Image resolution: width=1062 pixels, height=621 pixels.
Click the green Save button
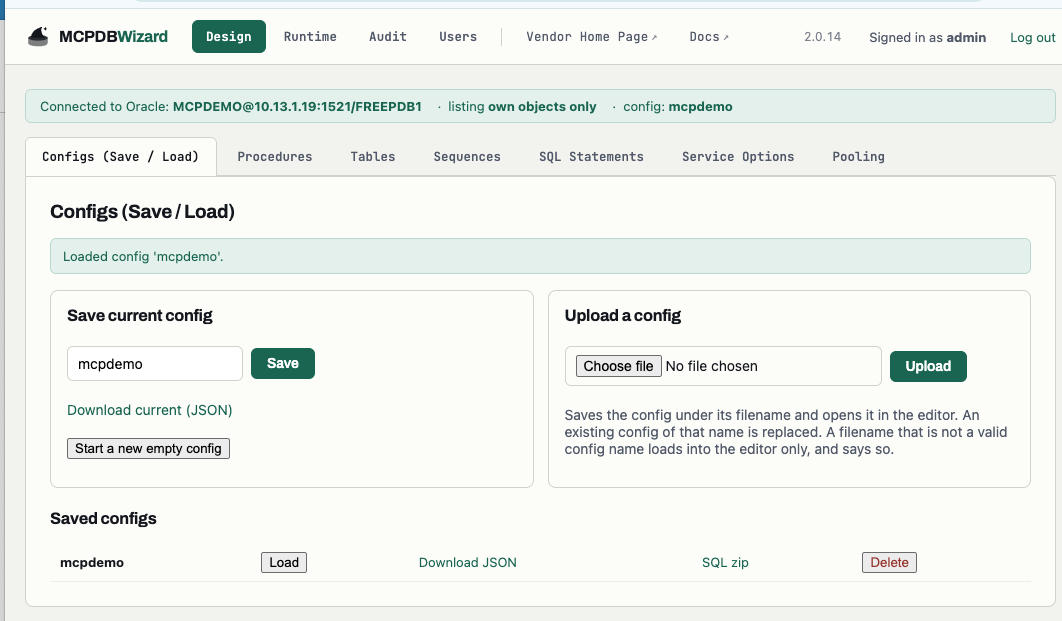click(282, 363)
